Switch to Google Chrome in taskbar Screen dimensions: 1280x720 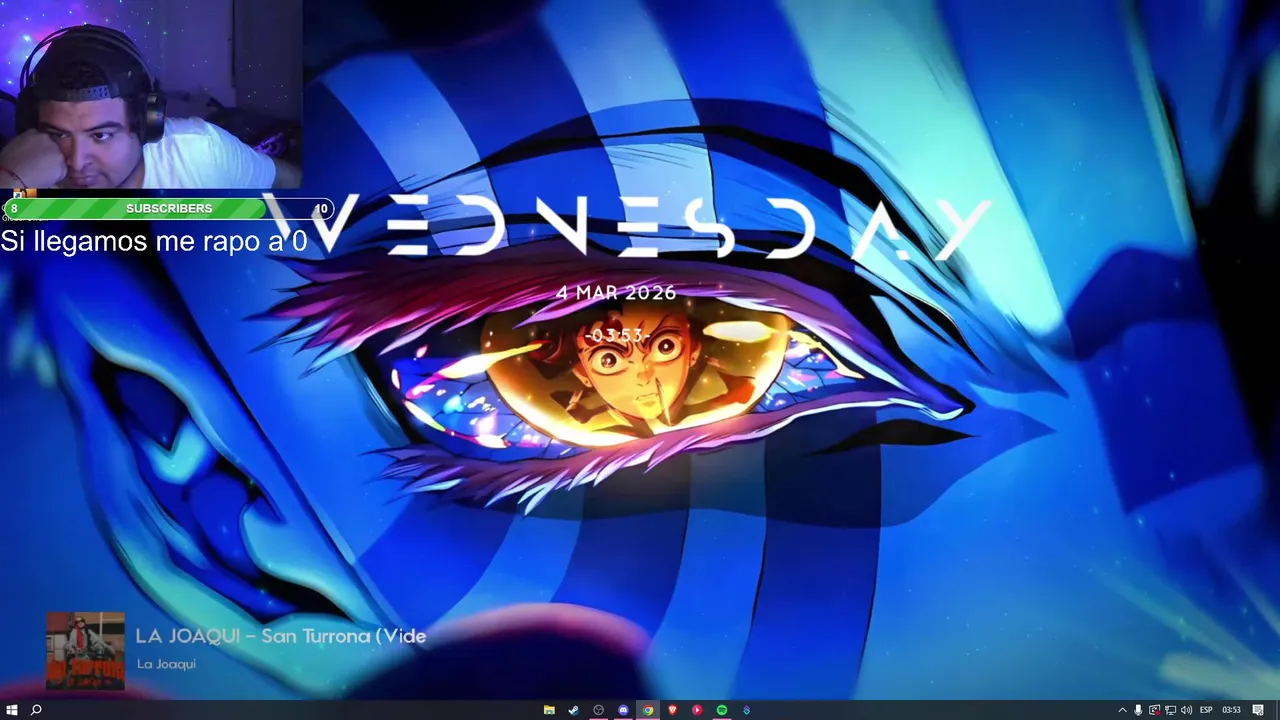[648, 710]
